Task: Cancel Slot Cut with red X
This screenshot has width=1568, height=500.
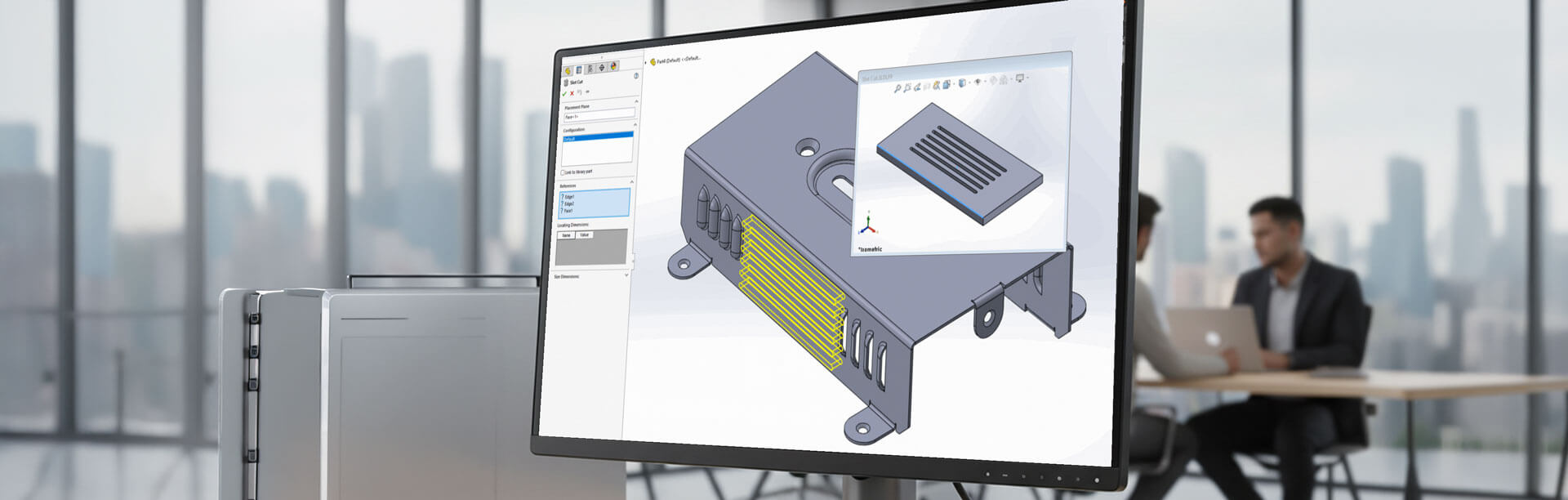Action: [x=572, y=93]
